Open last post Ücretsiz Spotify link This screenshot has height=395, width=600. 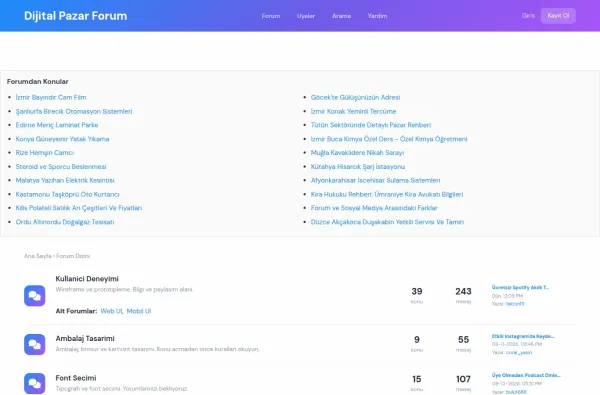520,287
